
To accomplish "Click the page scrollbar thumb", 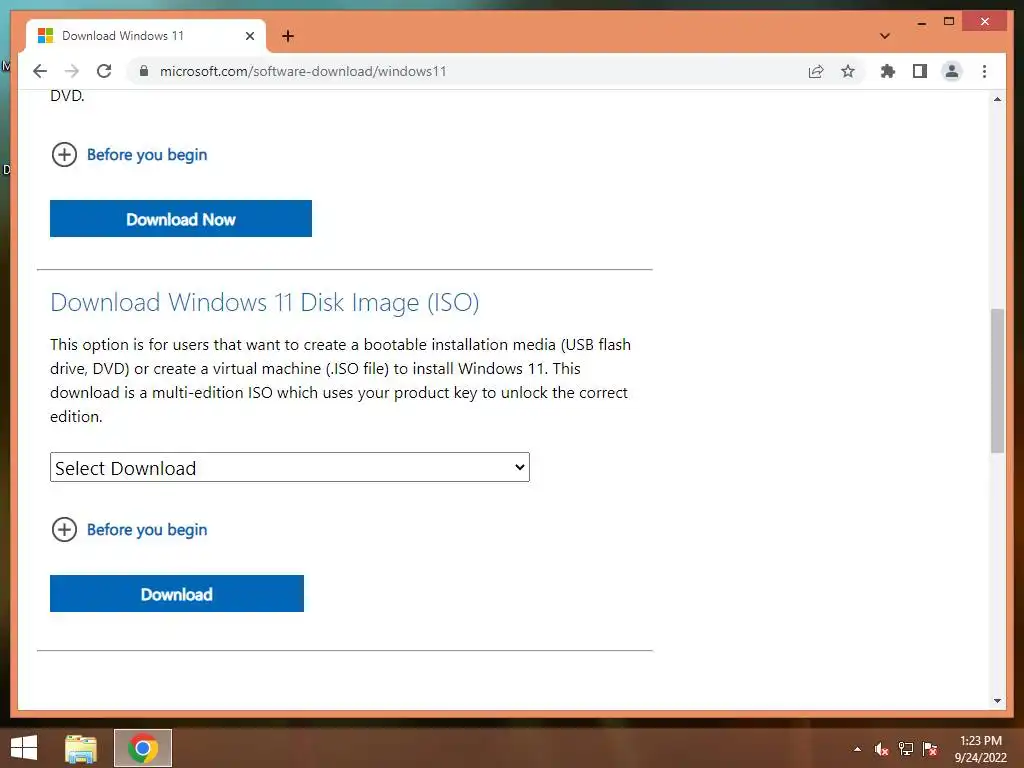I will coord(997,381).
